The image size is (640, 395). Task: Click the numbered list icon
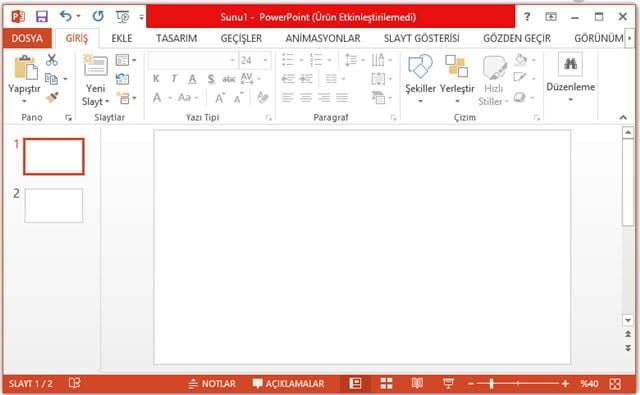pos(316,60)
